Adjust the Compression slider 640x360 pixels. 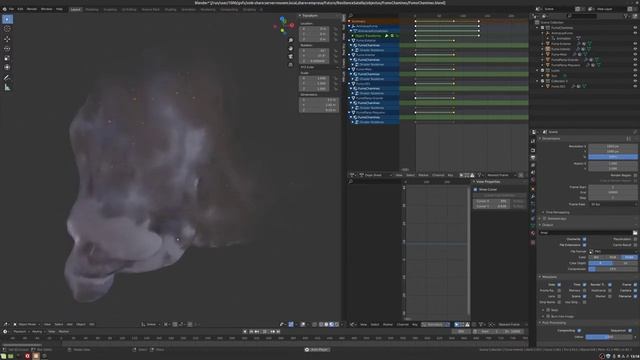613,269
